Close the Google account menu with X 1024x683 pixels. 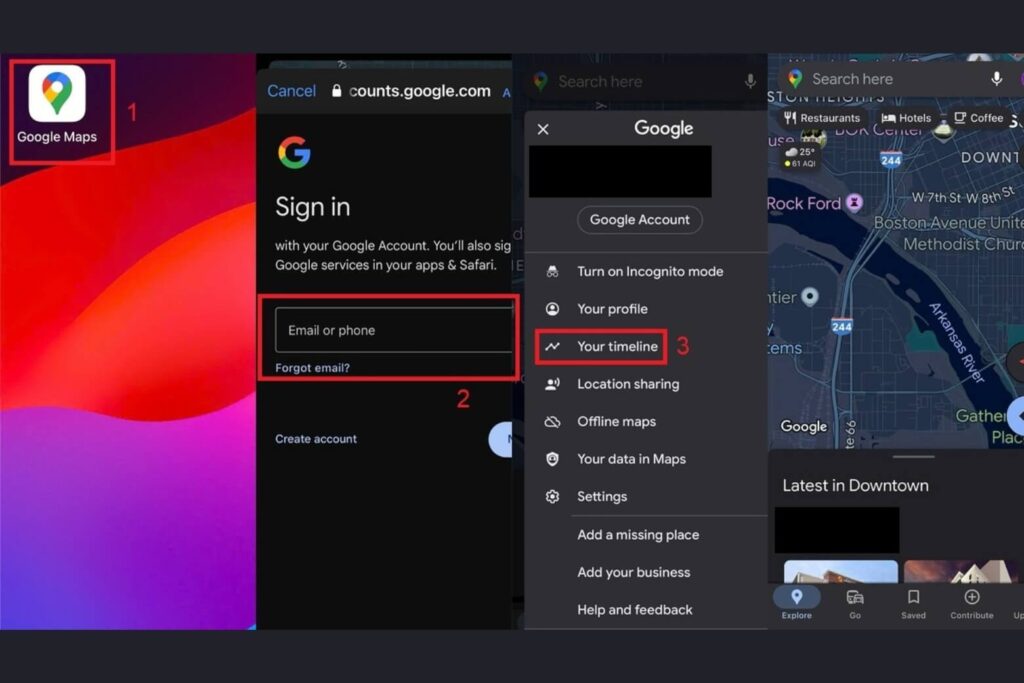(543, 129)
